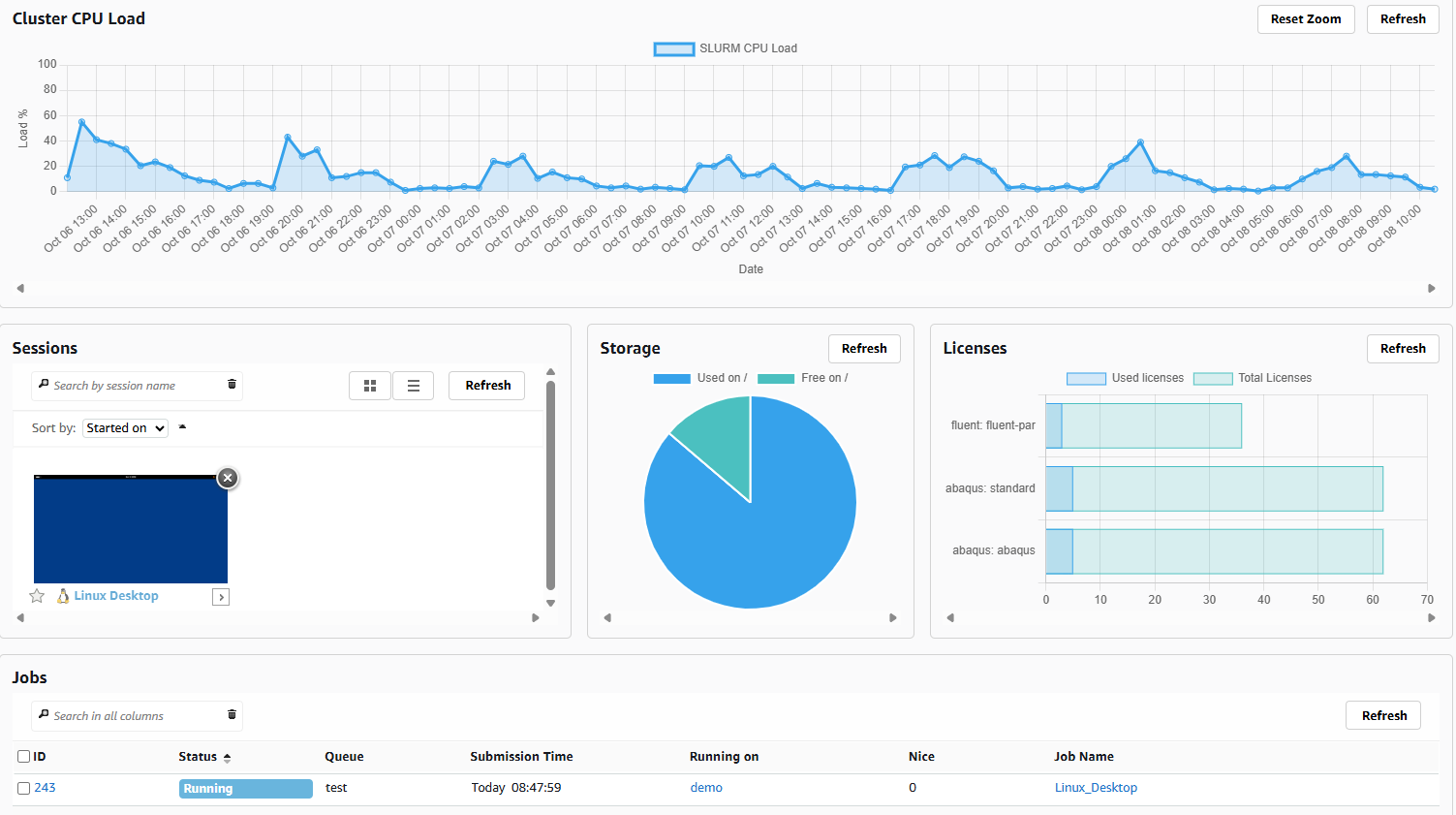
Task: Switch sessions to list view
Action: tap(414, 386)
